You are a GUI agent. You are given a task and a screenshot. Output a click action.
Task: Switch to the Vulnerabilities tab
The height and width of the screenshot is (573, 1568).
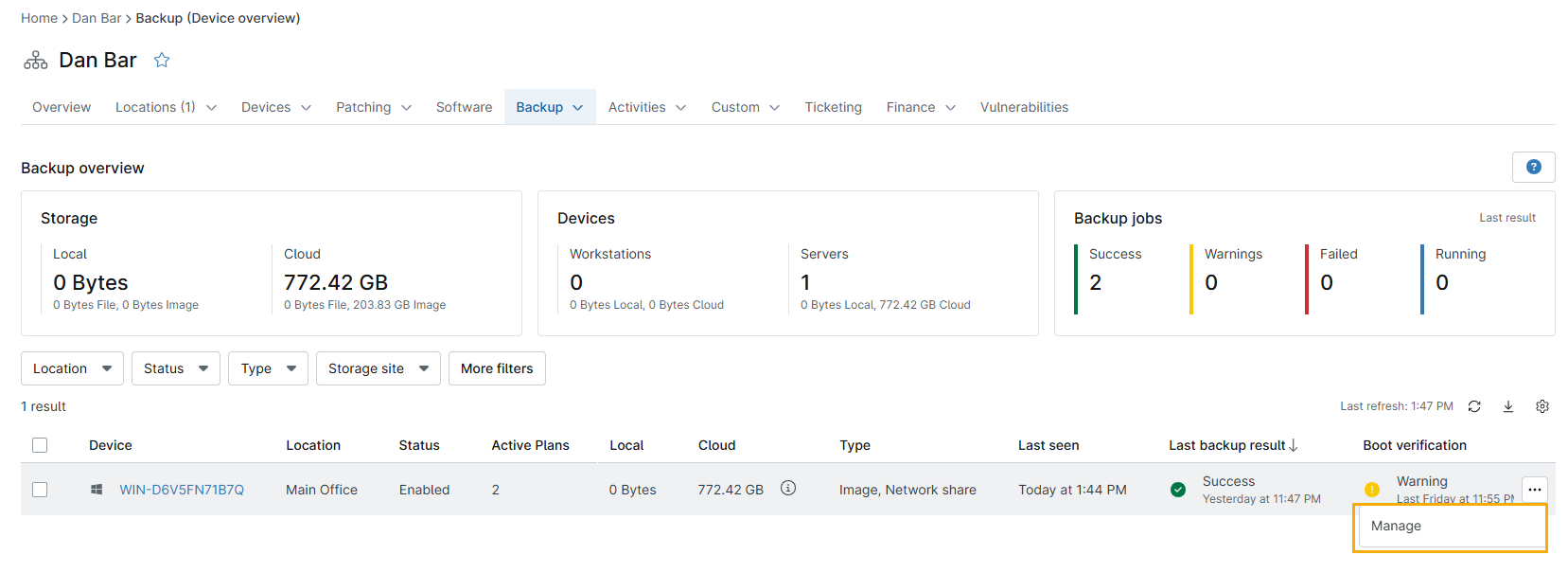click(x=1024, y=107)
